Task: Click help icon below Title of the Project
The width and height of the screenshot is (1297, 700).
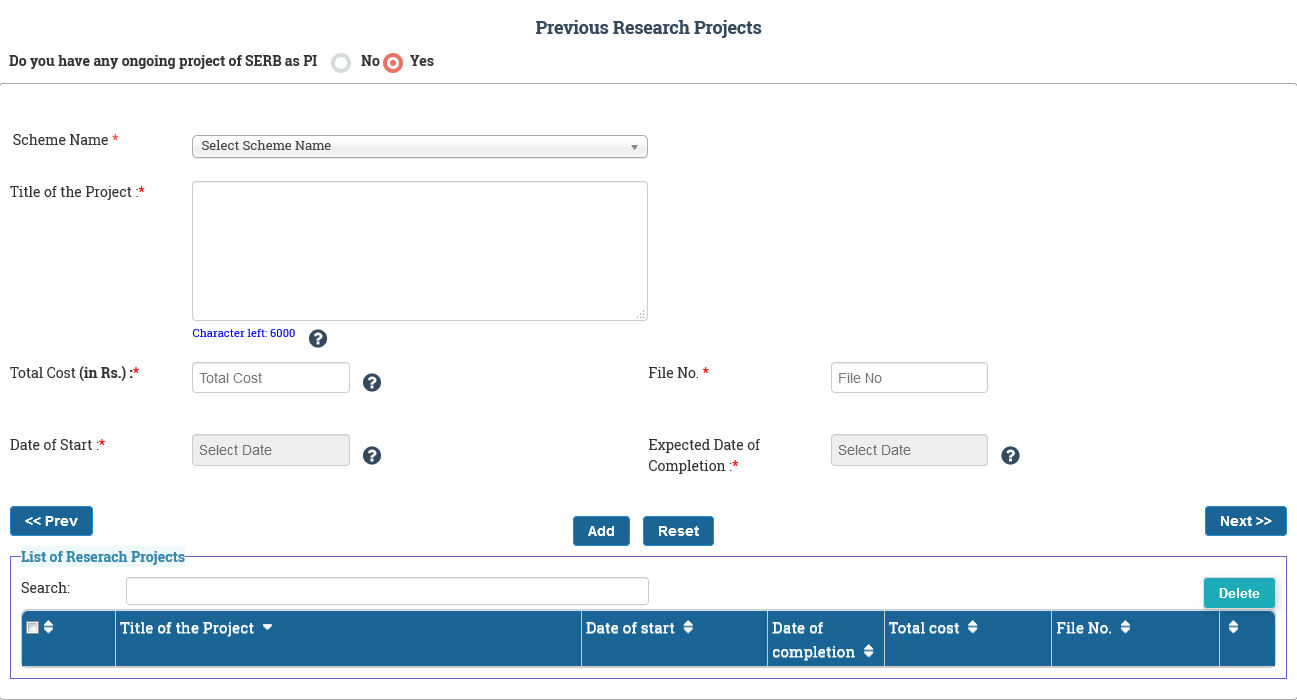Action: [x=318, y=338]
